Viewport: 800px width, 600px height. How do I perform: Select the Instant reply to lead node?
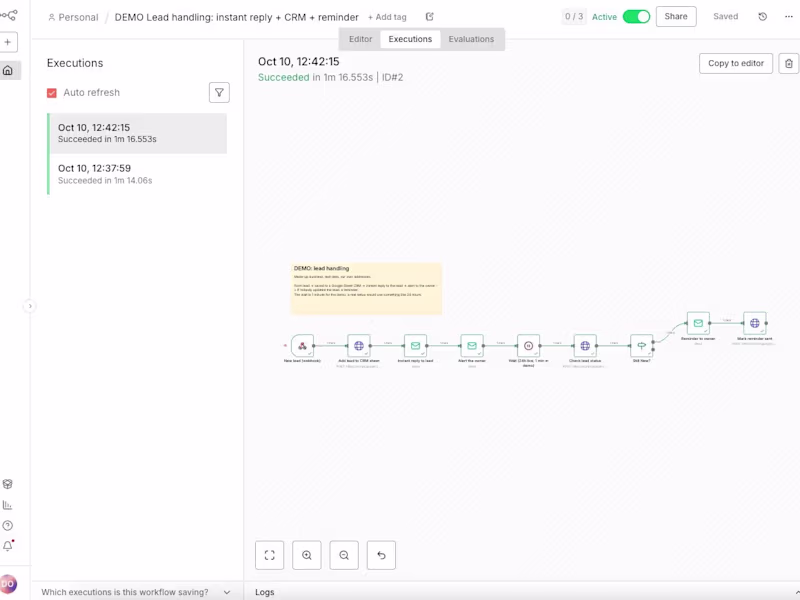[415, 346]
